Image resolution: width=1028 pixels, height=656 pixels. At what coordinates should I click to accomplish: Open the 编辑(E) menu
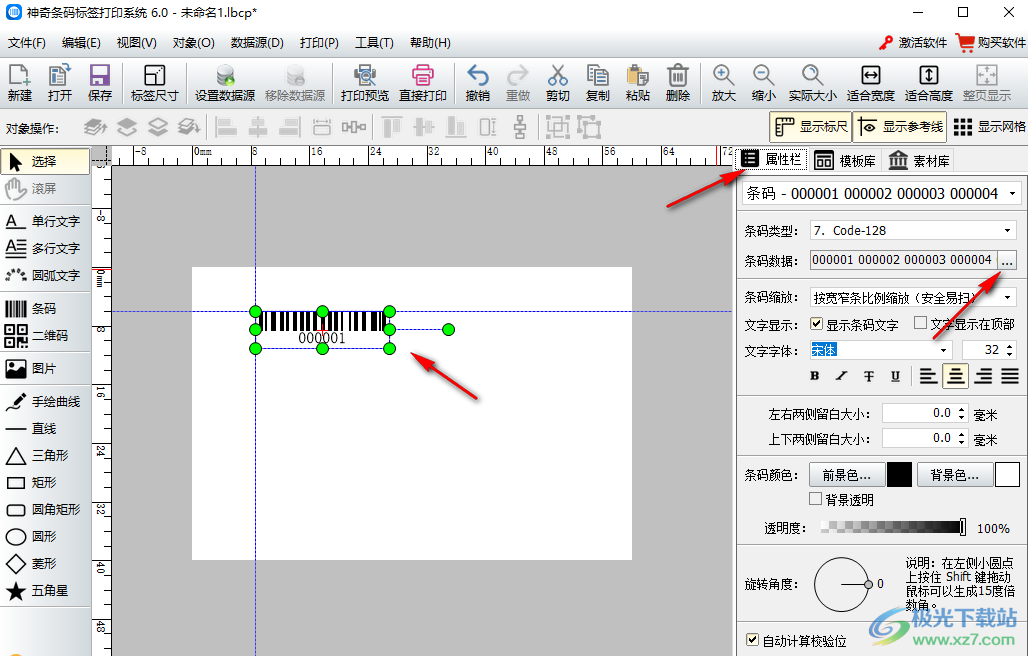tap(81, 43)
